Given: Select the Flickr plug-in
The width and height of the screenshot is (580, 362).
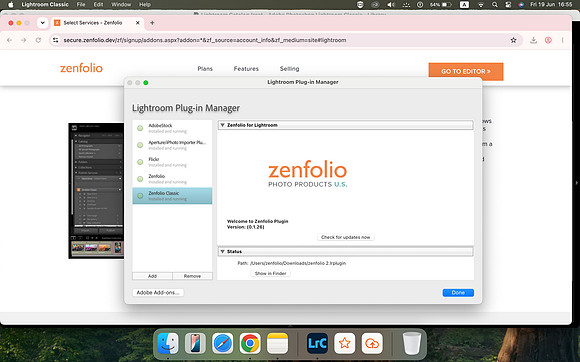Looking at the screenshot, I should [x=172, y=162].
